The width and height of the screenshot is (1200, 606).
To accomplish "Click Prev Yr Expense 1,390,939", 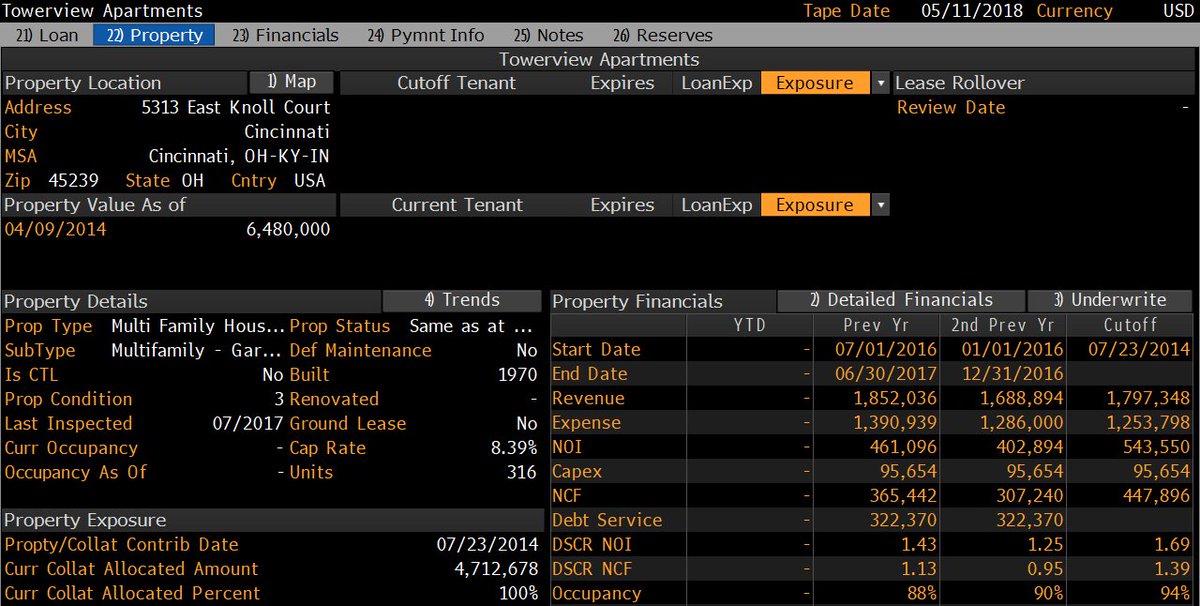I will [893, 422].
